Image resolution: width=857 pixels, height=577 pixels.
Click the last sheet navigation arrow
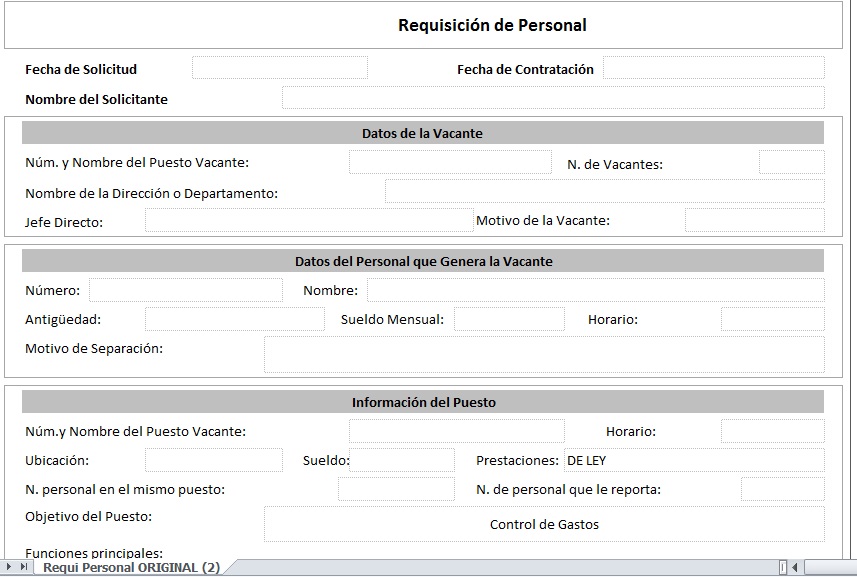(24, 567)
